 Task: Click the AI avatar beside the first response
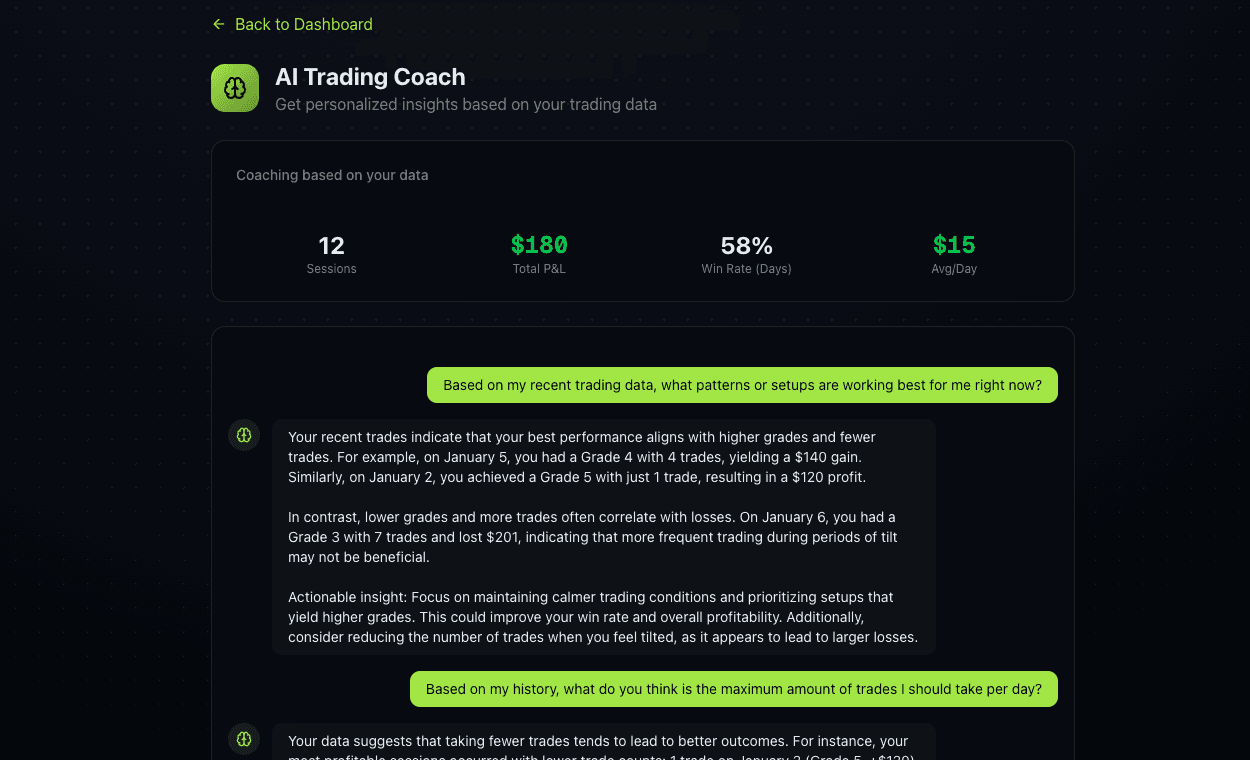[x=244, y=435]
